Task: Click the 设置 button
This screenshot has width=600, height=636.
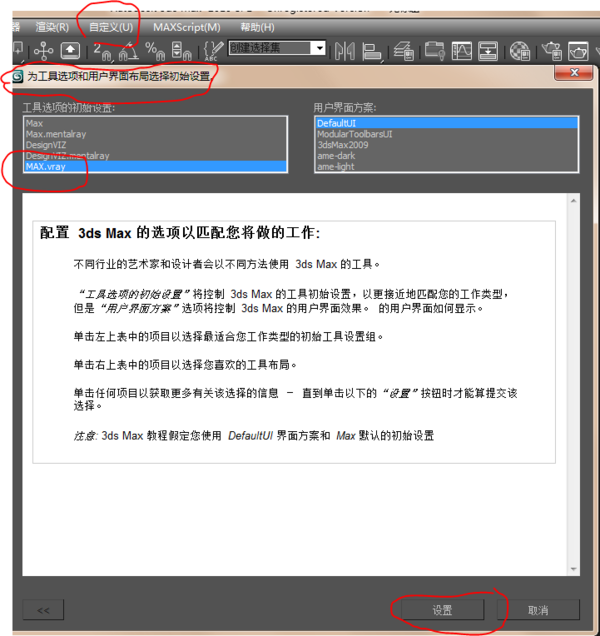Action: (x=443, y=610)
